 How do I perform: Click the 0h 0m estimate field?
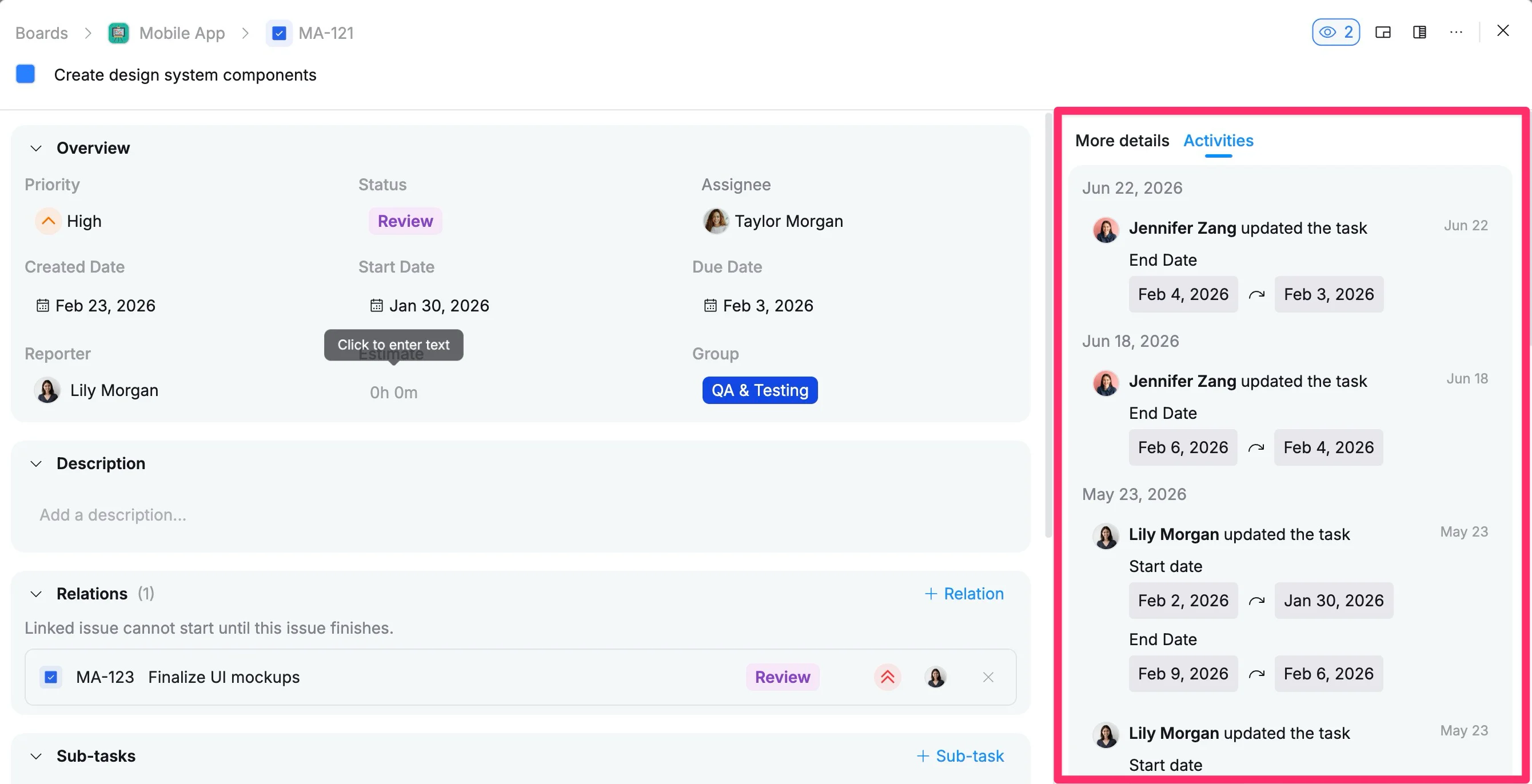point(394,393)
